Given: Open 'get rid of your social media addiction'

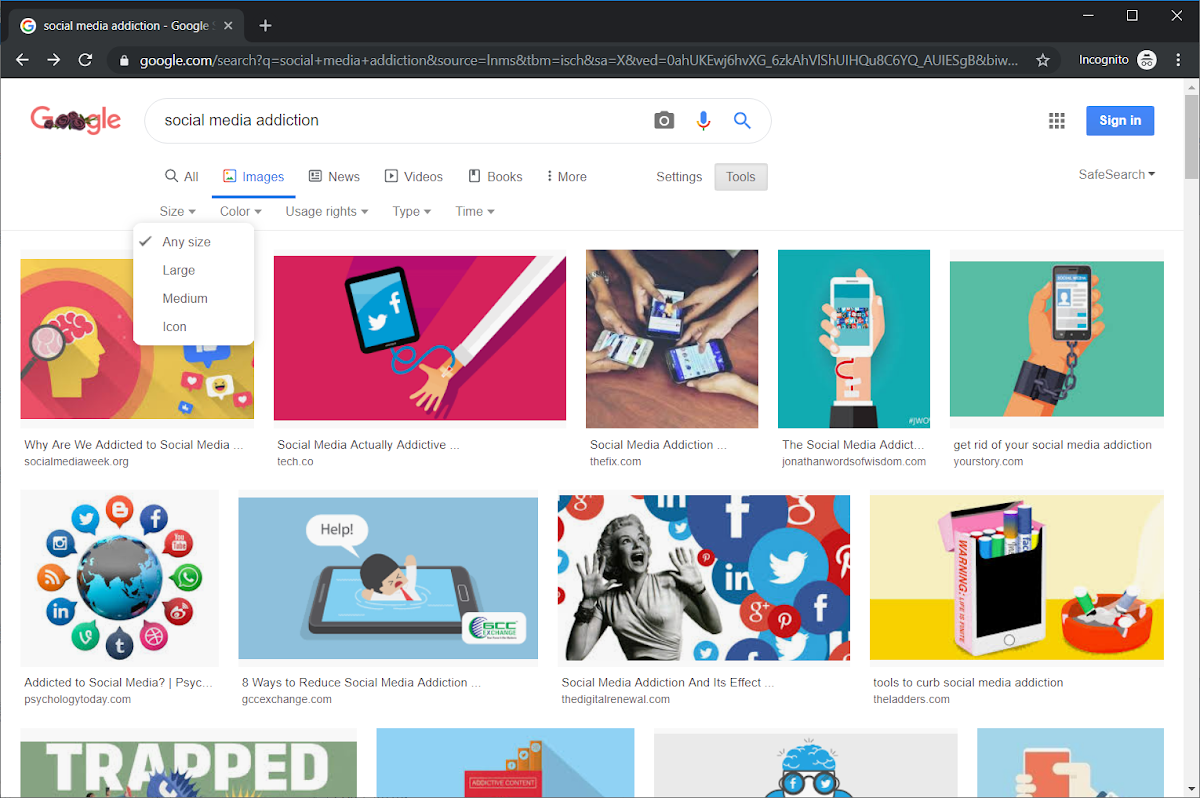Looking at the screenshot, I should (1053, 445).
